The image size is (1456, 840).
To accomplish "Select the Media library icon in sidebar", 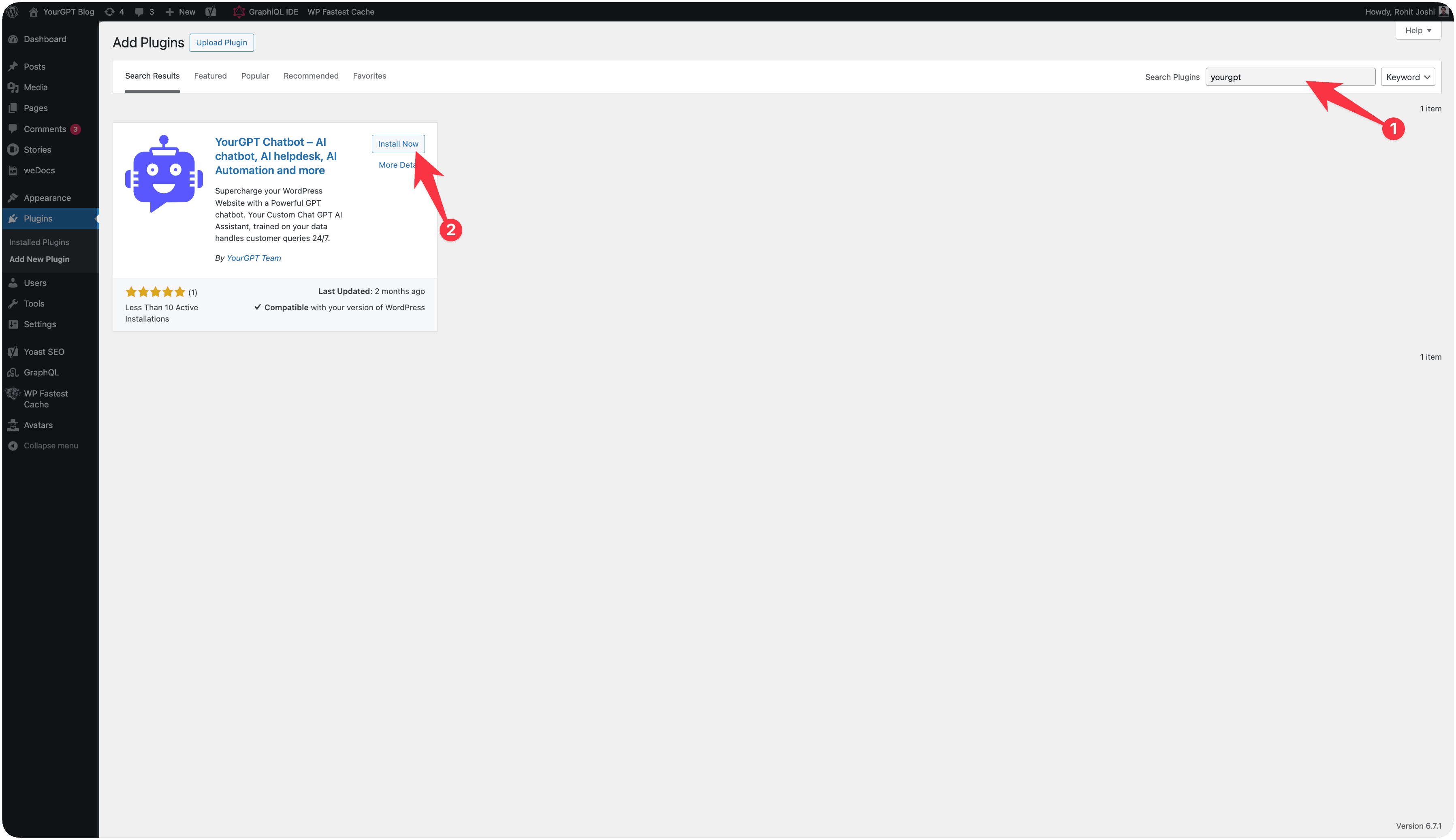I will coord(14,87).
